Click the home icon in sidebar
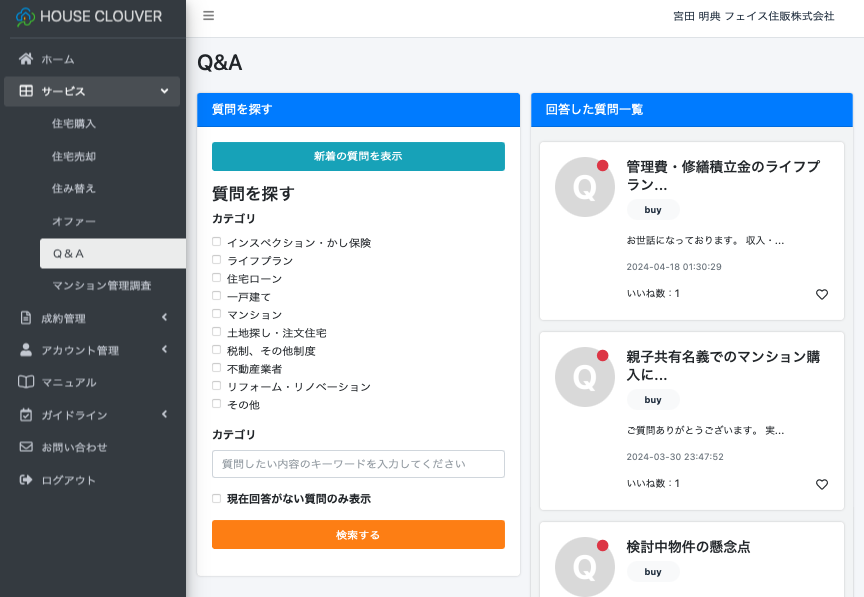 (26, 58)
